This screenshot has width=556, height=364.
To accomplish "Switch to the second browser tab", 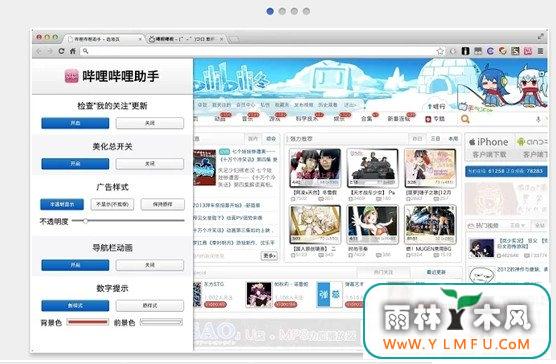I will (186, 39).
